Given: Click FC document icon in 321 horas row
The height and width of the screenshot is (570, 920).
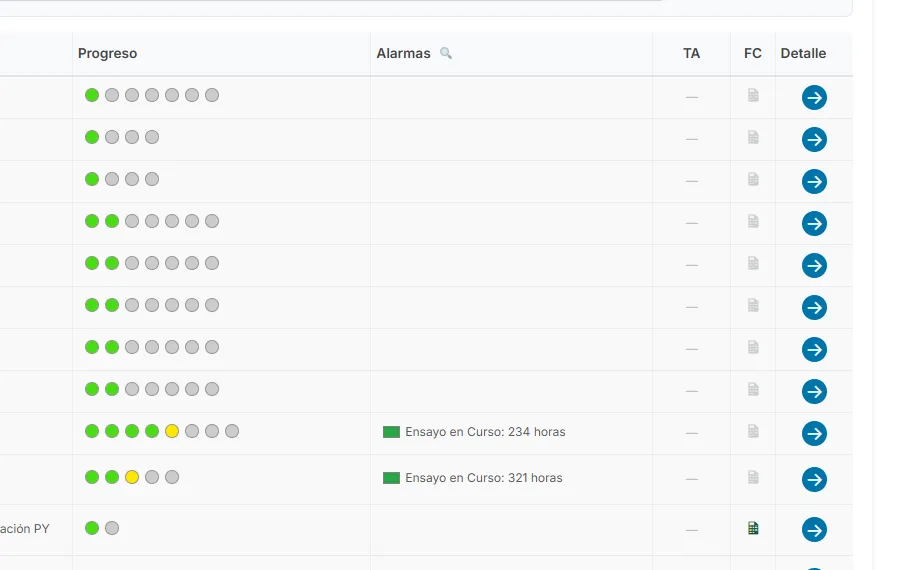Looking at the screenshot, I should tap(753, 477).
